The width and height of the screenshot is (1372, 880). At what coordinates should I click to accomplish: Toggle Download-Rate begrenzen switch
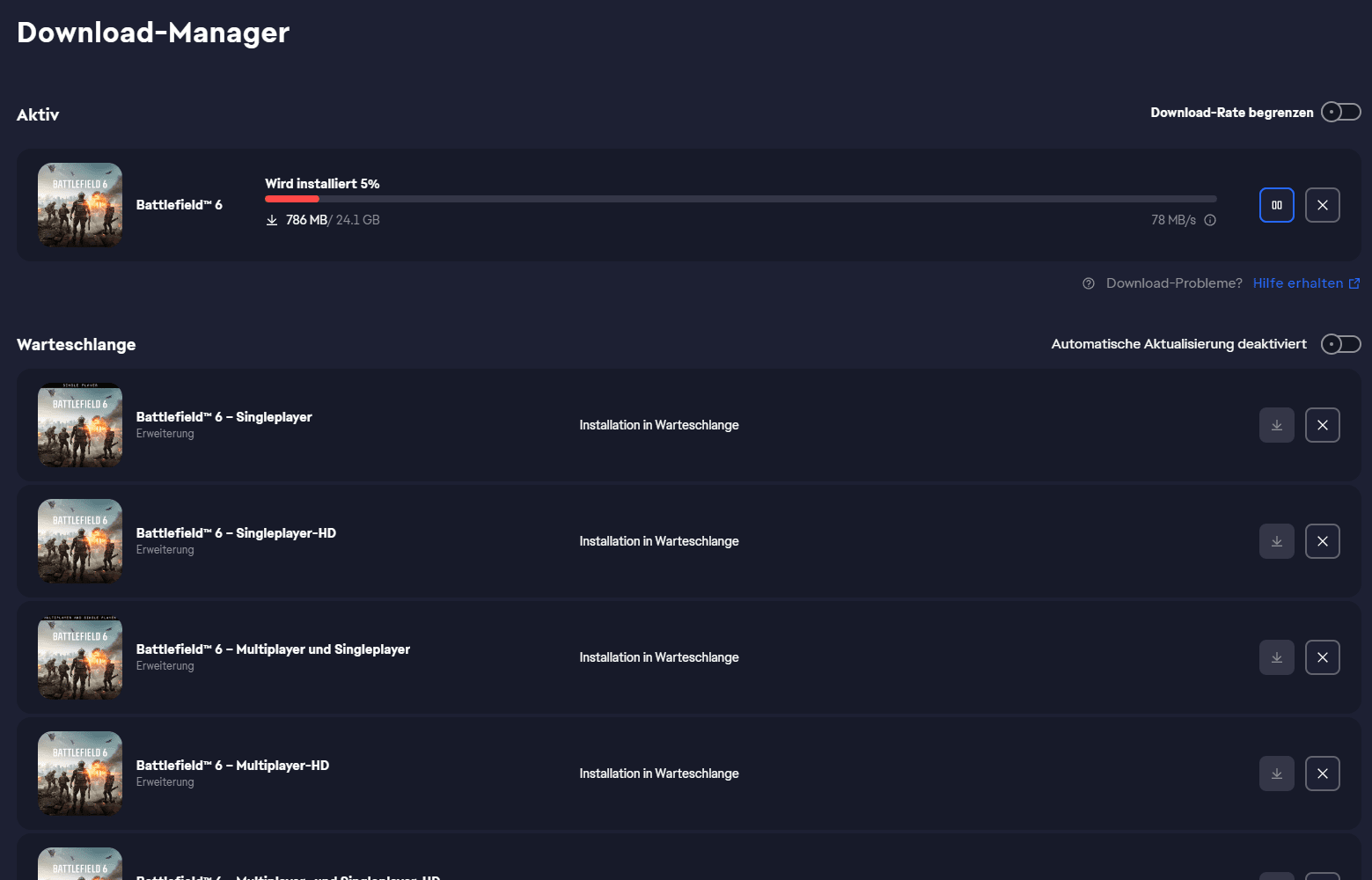1340,112
